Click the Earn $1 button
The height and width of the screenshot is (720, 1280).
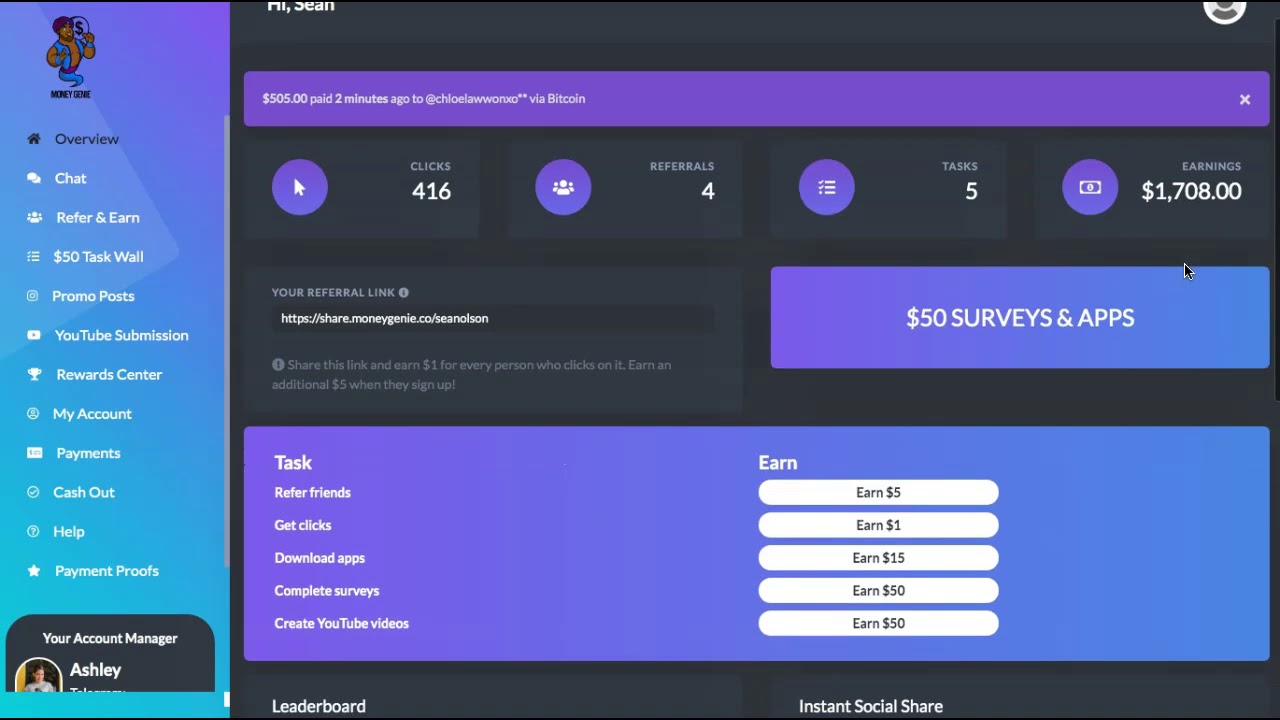878,525
